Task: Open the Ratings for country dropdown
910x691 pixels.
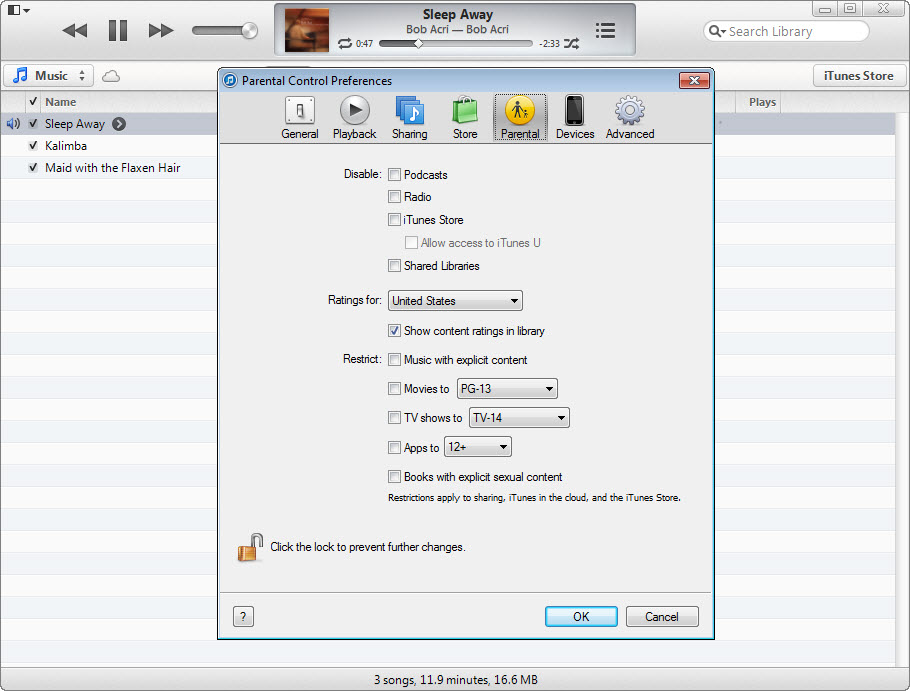Action: [x=455, y=301]
